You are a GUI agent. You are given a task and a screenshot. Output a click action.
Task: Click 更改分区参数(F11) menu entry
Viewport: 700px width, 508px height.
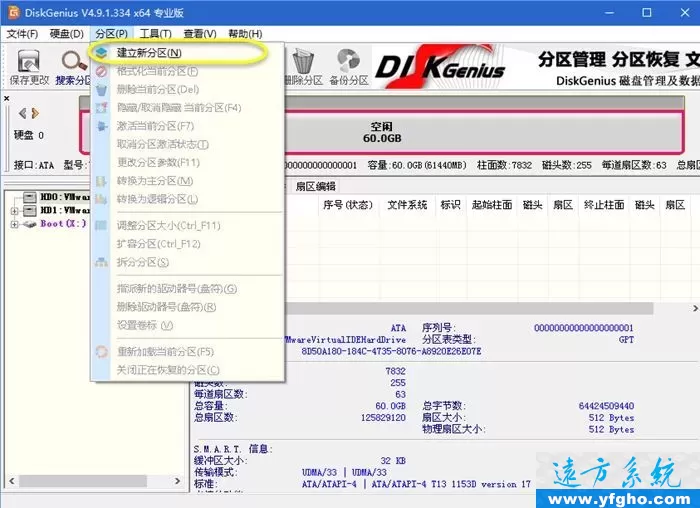click(x=188, y=162)
